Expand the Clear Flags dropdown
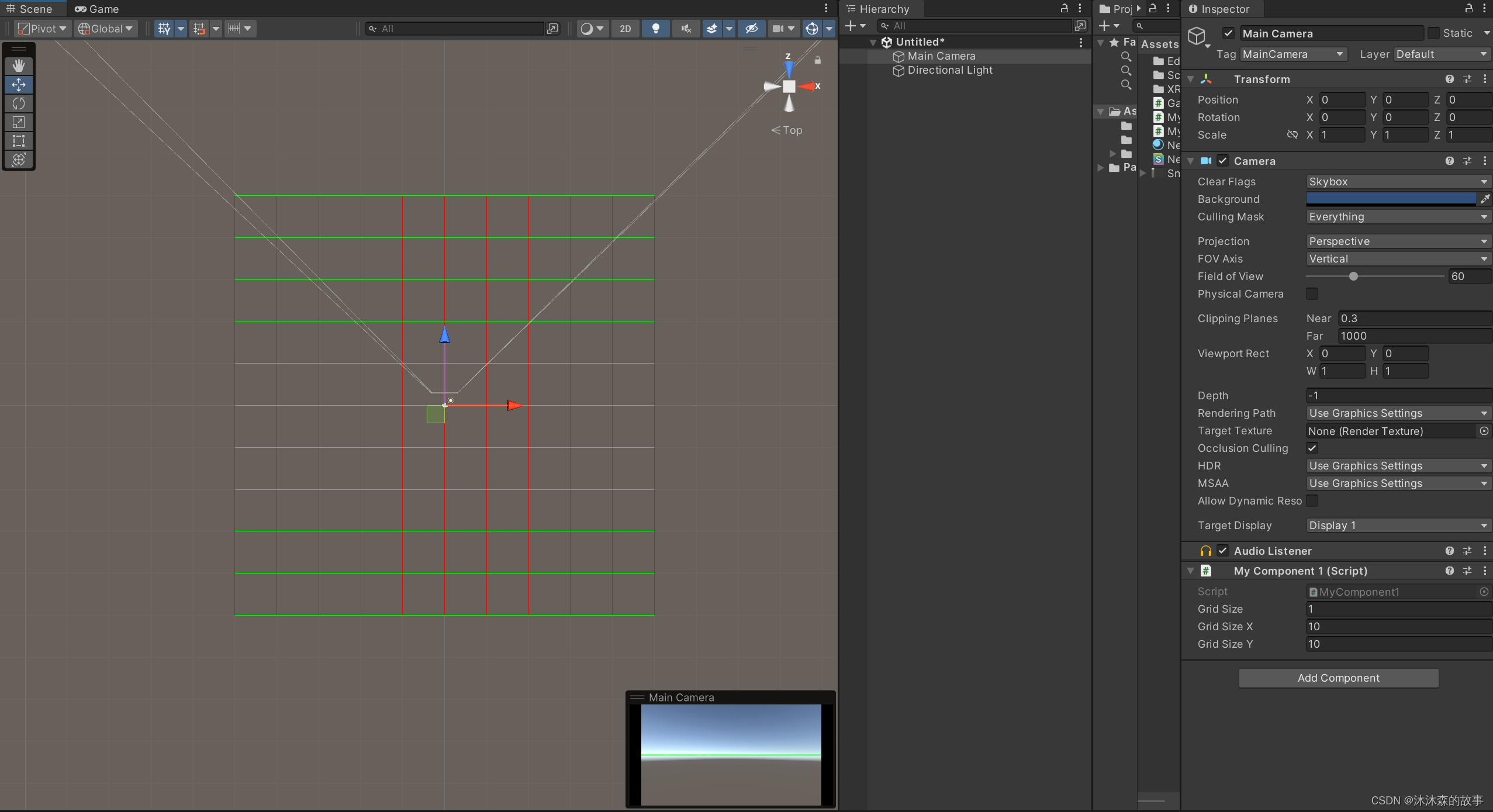The width and height of the screenshot is (1493, 812). [x=1398, y=181]
